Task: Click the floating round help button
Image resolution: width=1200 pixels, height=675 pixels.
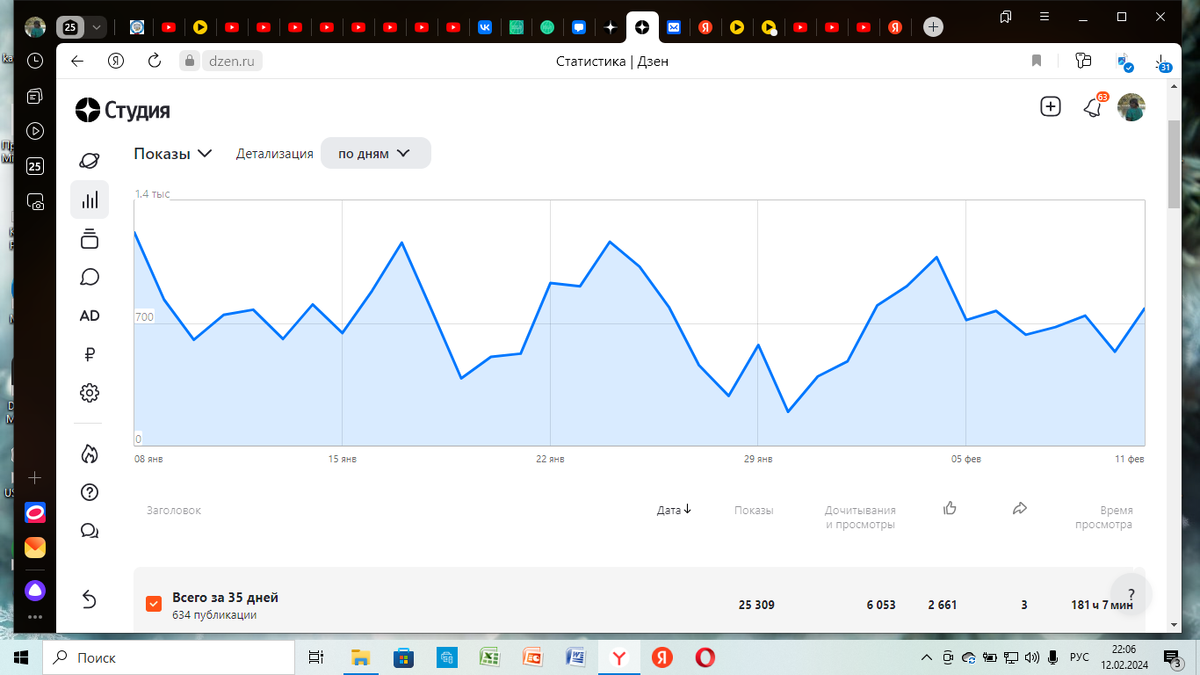Action: click(1130, 593)
